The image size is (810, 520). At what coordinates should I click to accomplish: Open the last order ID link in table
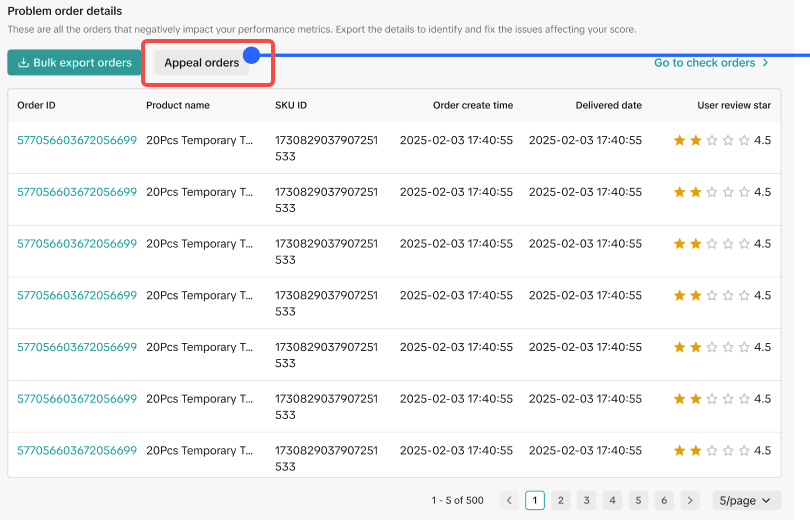click(x=77, y=451)
